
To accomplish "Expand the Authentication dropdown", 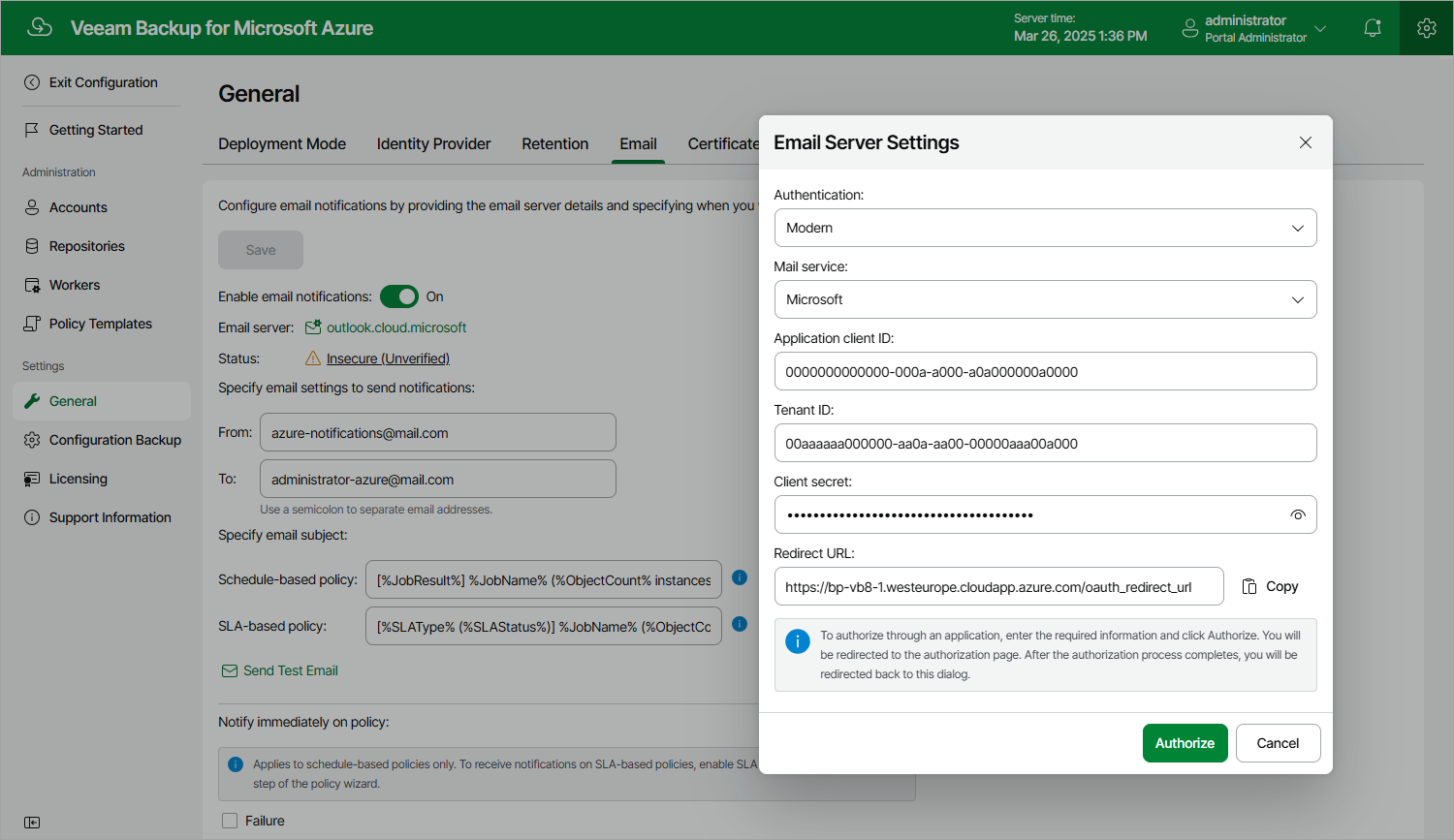I will click(1045, 228).
